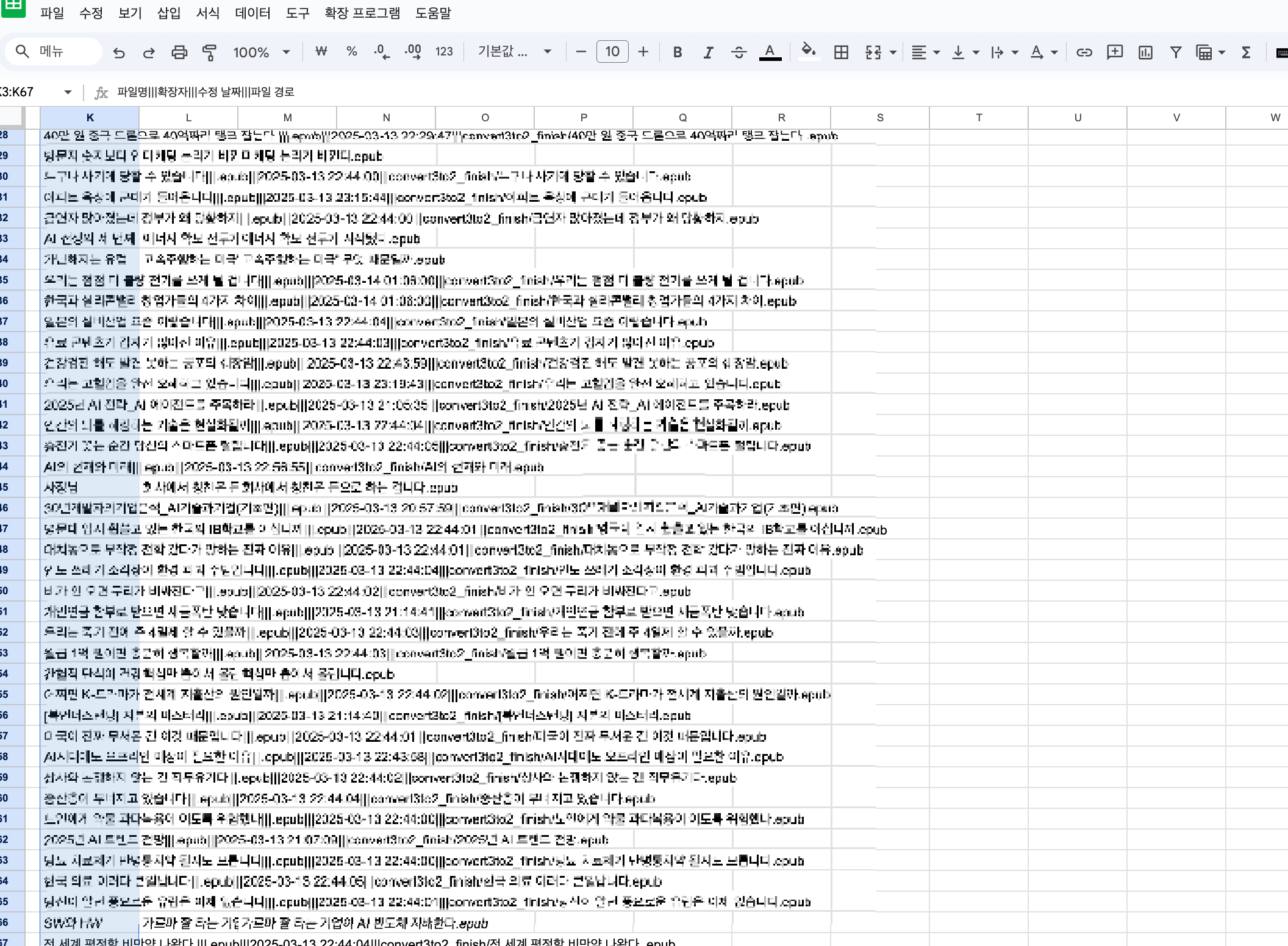The image size is (1288, 946).
Task: Click the undo arrow icon
Action: coord(119,52)
